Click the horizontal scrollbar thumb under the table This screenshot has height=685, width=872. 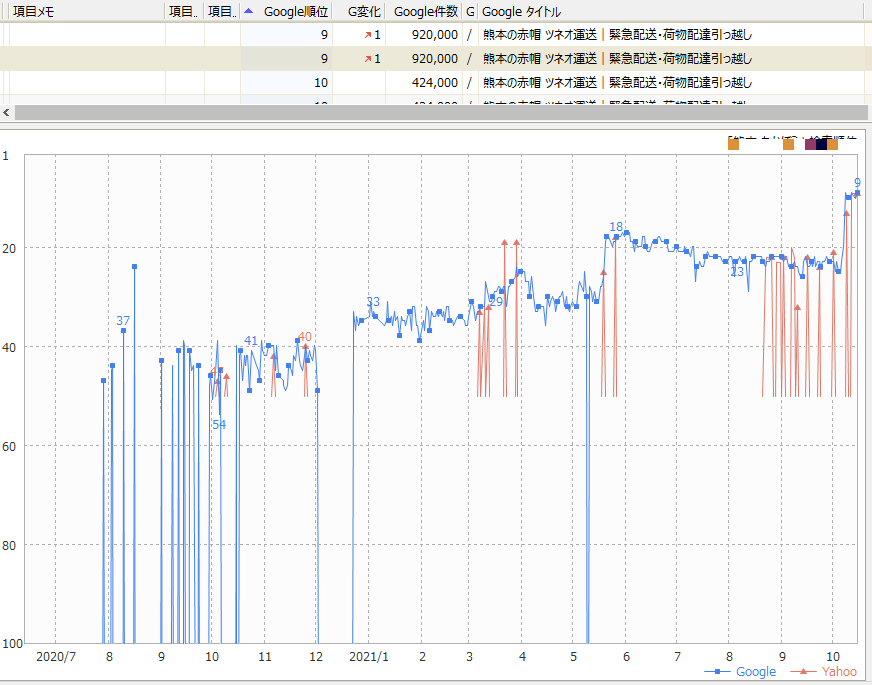click(441, 113)
